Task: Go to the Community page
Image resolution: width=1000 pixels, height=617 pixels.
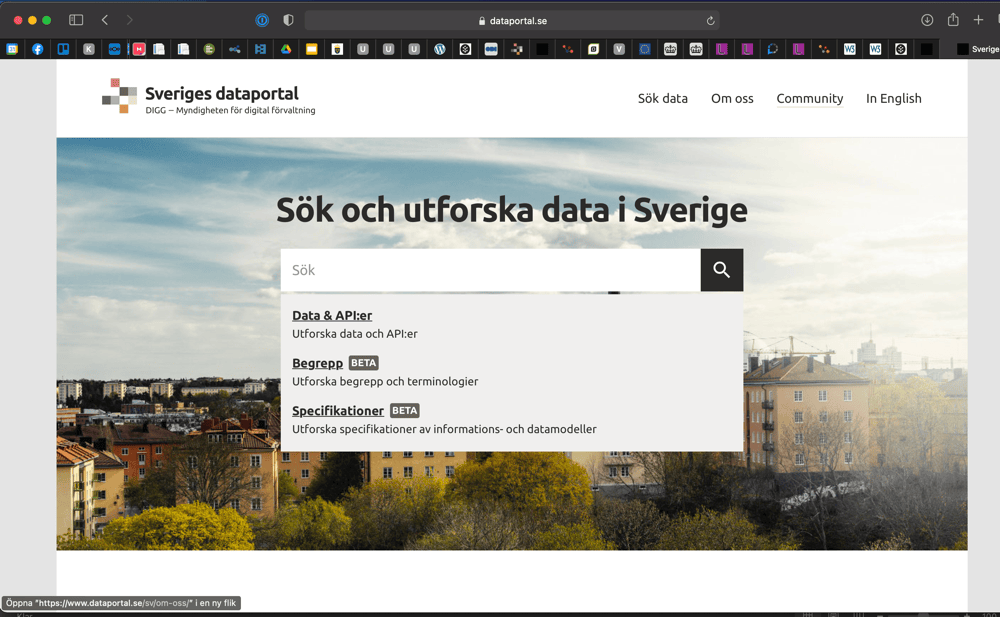Action: [x=809, y=98]
